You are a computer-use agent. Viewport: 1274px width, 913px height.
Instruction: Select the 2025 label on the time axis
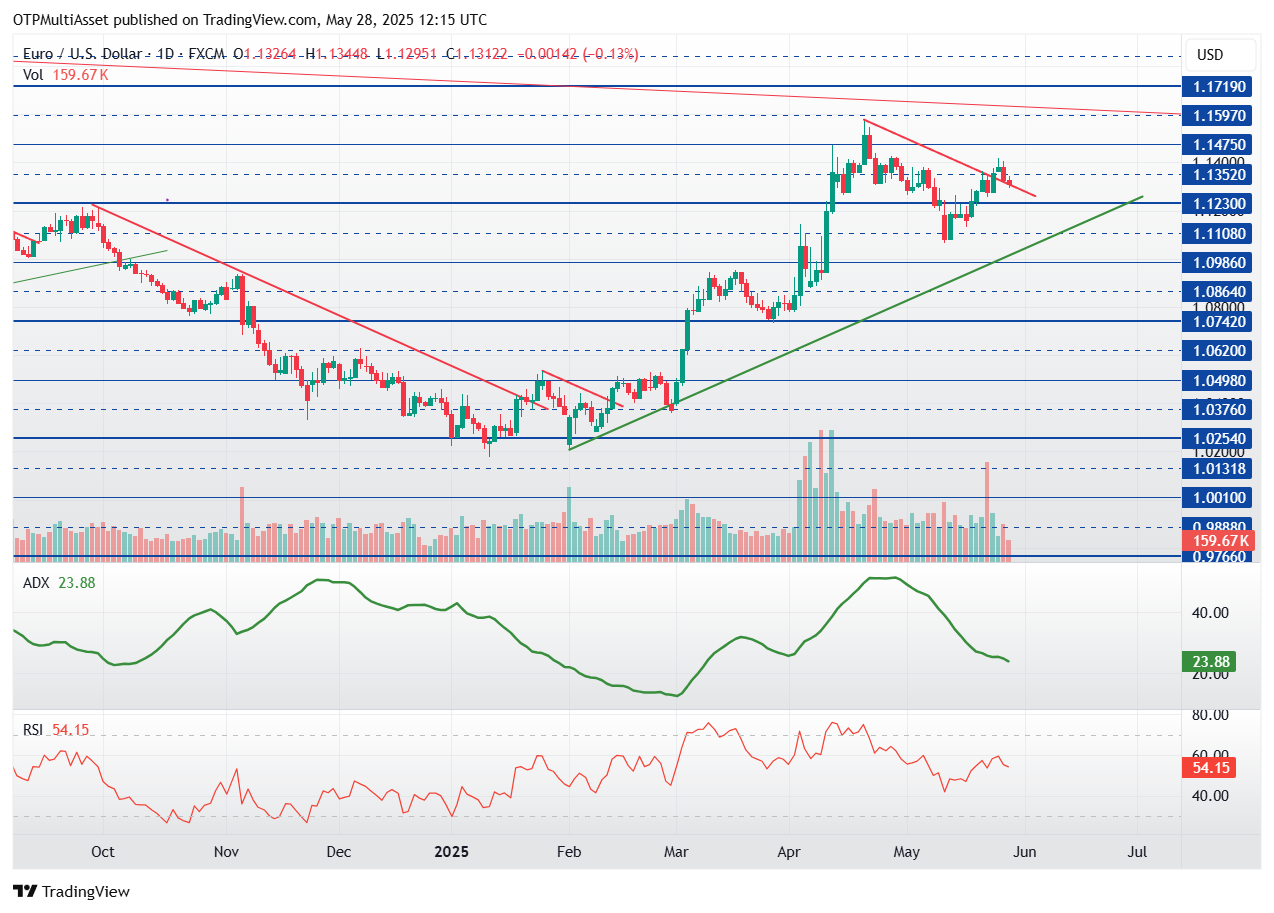point(451,853)
